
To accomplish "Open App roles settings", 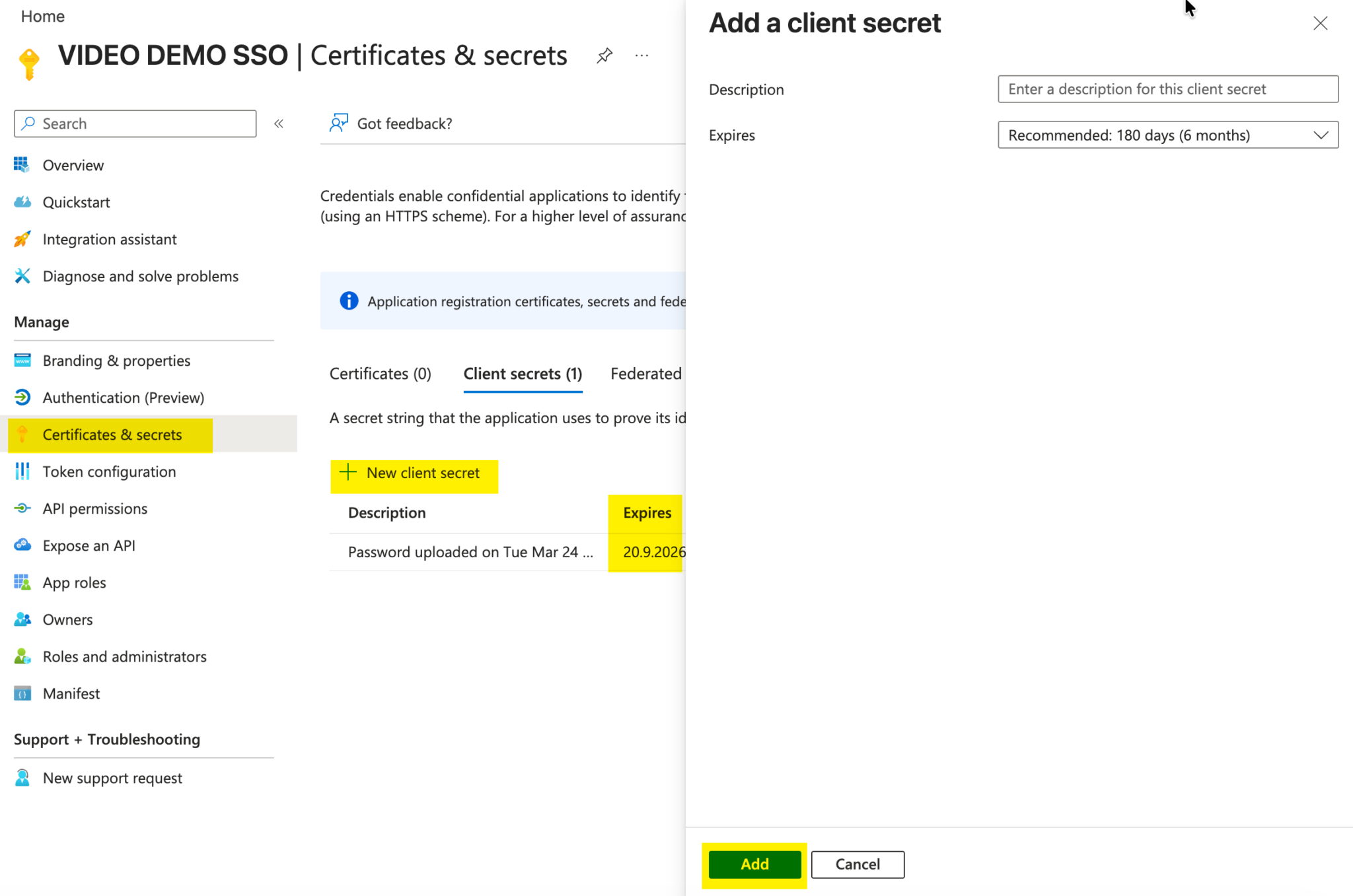I will click(74, 582).
